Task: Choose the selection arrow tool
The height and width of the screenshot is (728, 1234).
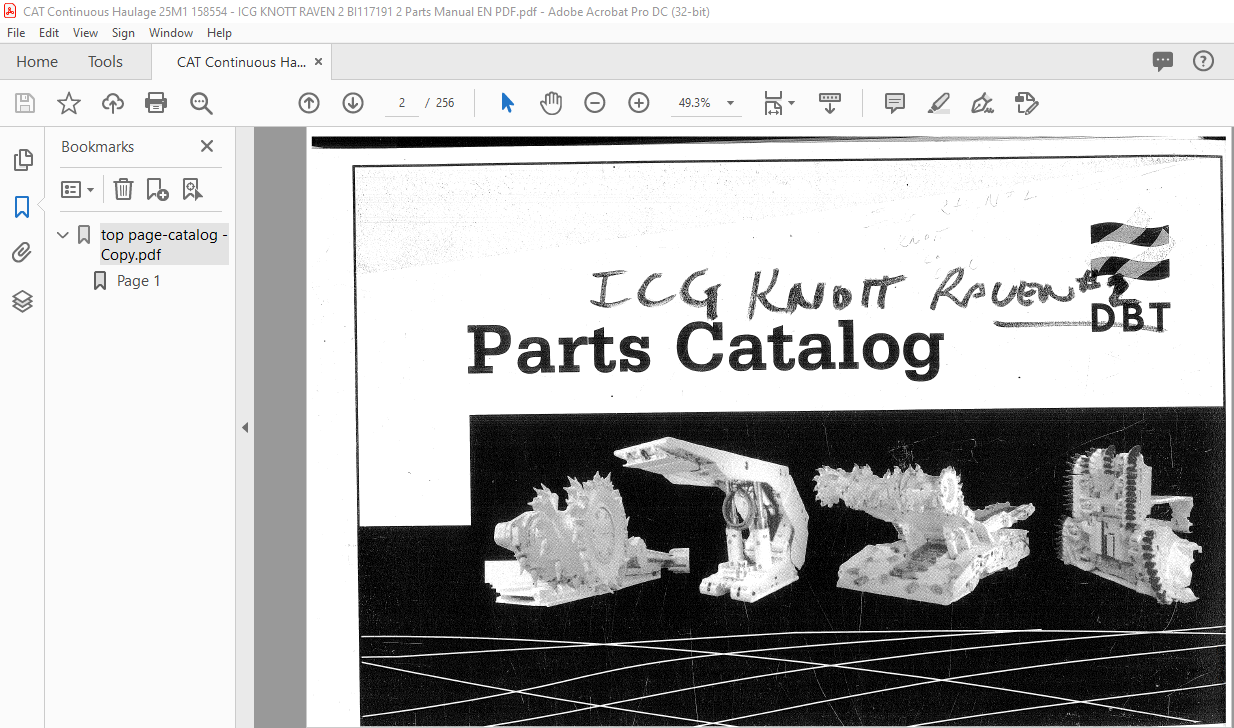Action: pyautogui.click(x=507, y=103)
